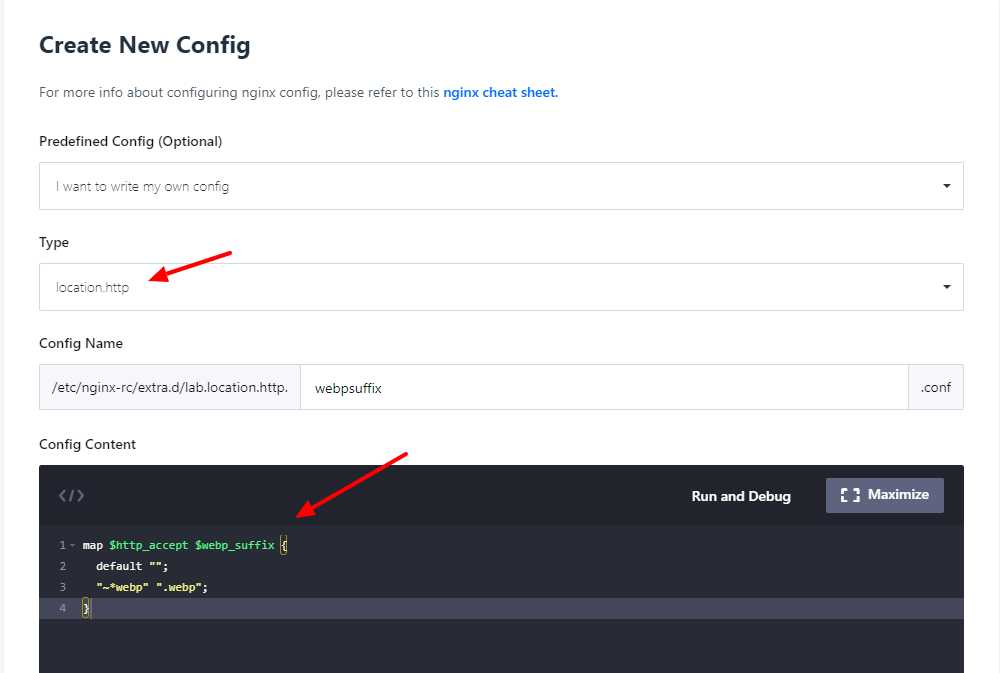Image resolution: width=1000 pixels, height=673 pixels.
Task: Click the code brackets icon in editor header
Action: tap(71, 496)
